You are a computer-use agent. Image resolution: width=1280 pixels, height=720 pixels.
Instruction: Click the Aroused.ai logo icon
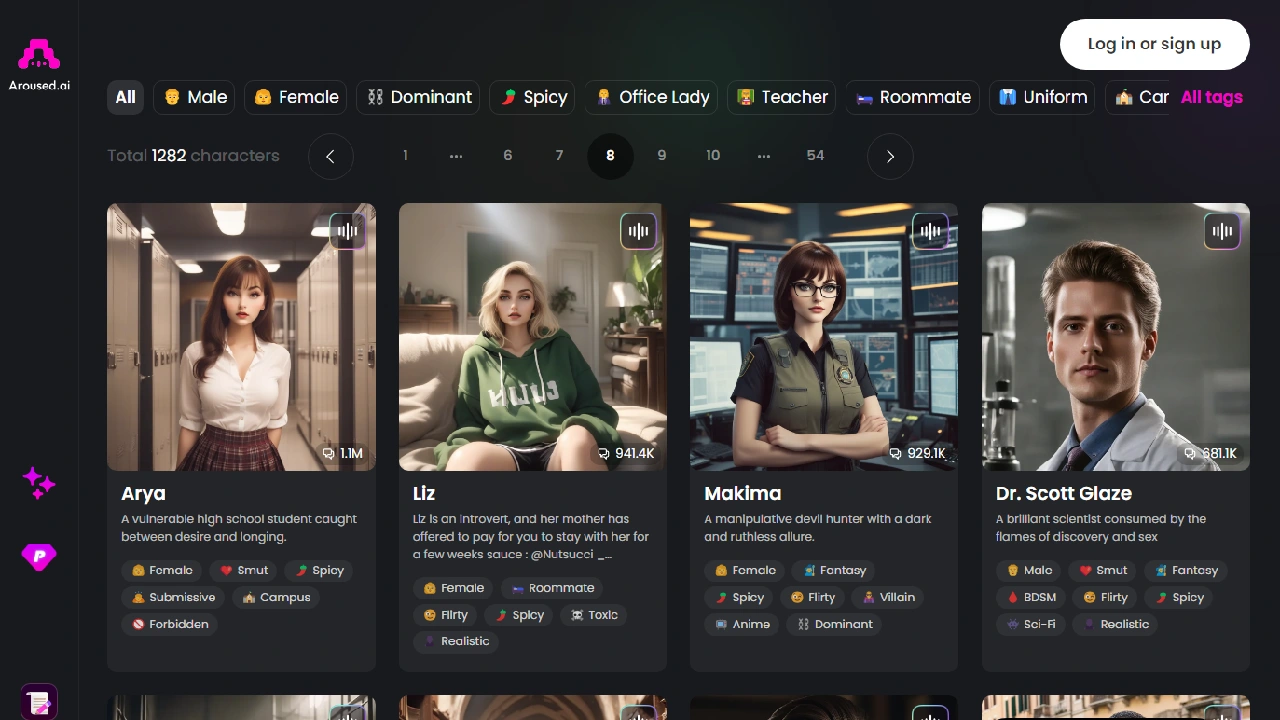(x=39, y=56)
